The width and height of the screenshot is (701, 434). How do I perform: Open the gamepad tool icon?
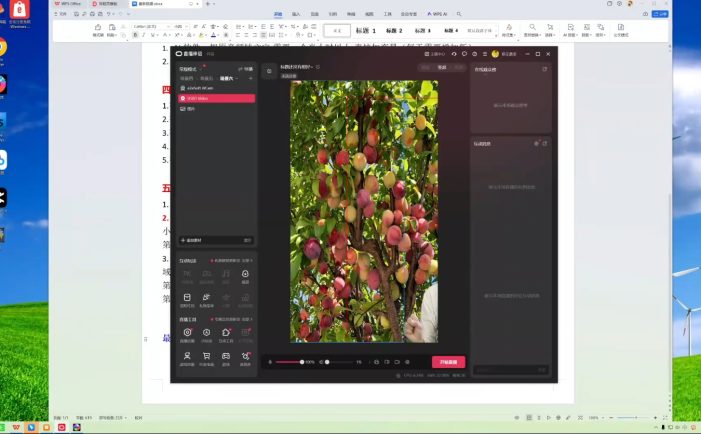point(226,355)
